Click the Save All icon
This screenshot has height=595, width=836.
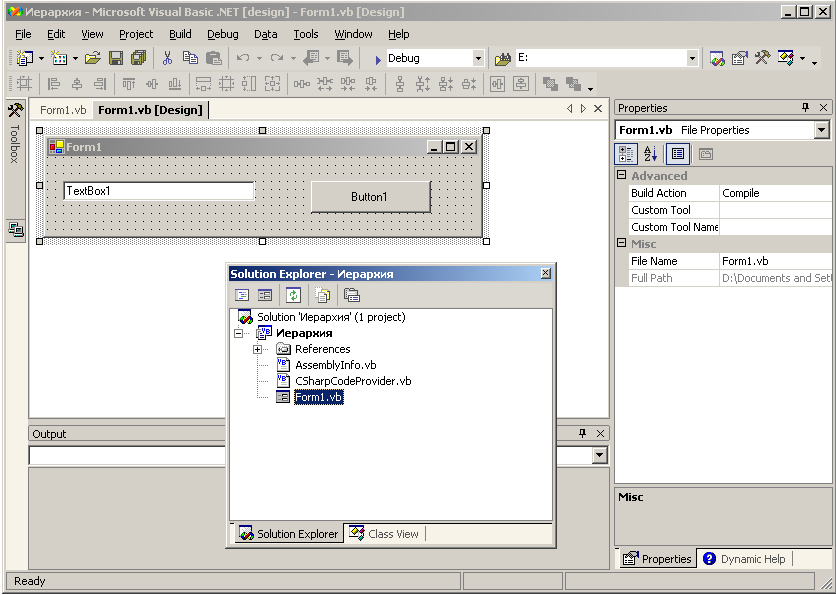(x=139, y=58)
